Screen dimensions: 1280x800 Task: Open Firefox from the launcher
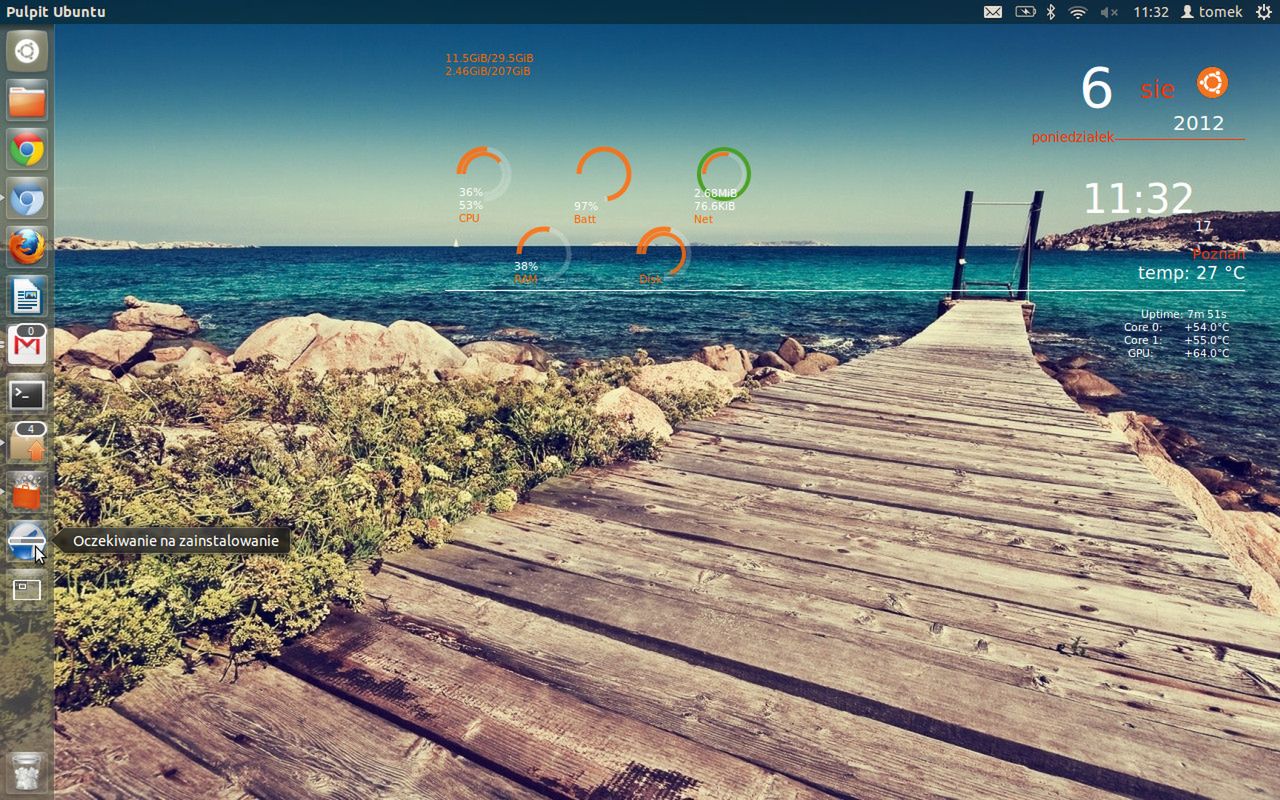27,247
